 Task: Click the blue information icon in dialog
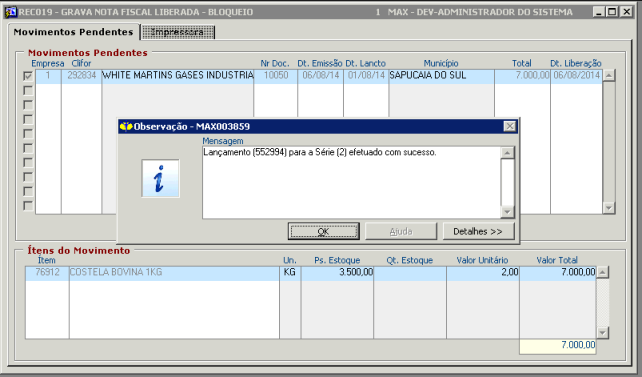[x=160, y=178]
